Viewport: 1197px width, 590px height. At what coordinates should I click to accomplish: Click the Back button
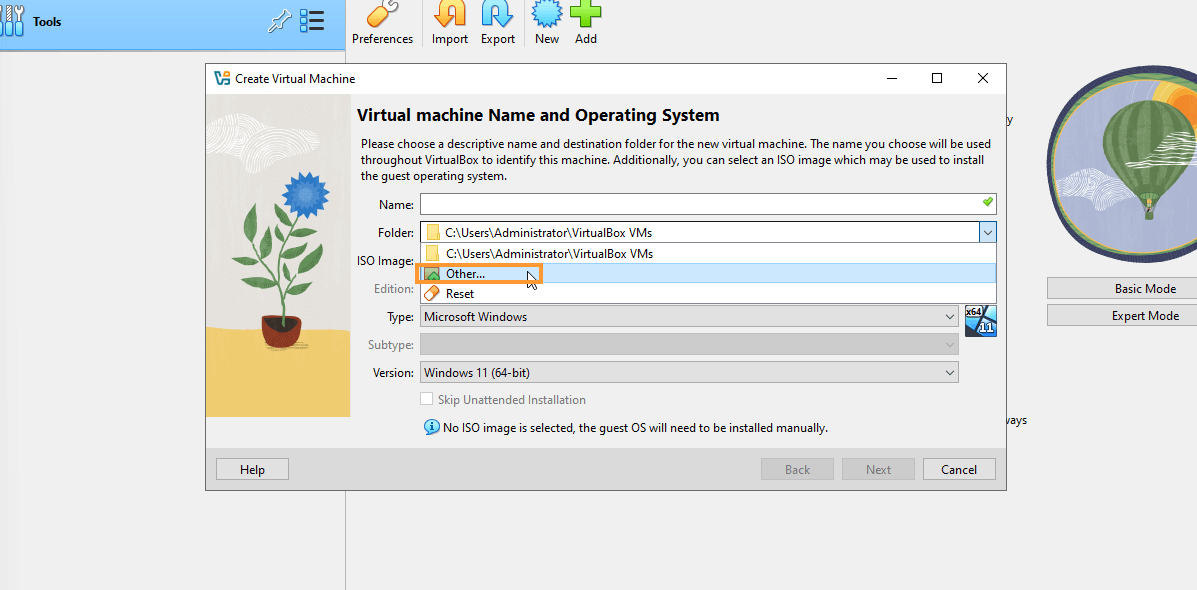797,469
